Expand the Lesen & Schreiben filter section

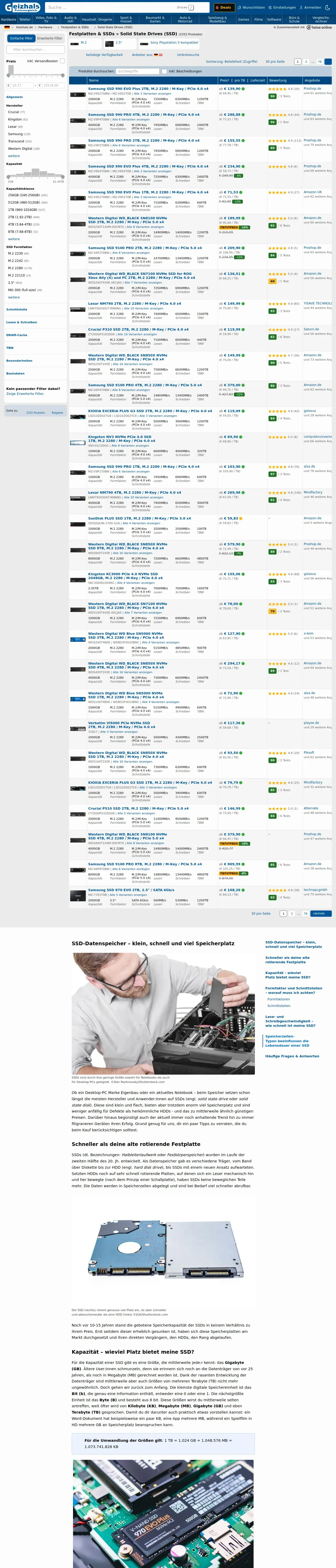point(21,322)
